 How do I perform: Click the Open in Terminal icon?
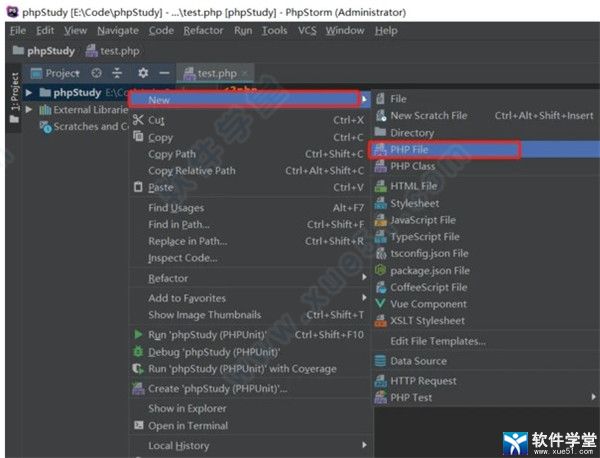click(x=139, y=425)
